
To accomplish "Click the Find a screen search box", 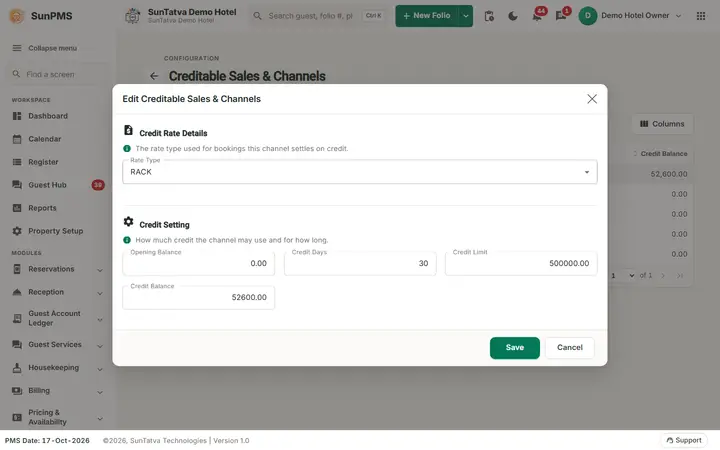I will tap(56, 74).
